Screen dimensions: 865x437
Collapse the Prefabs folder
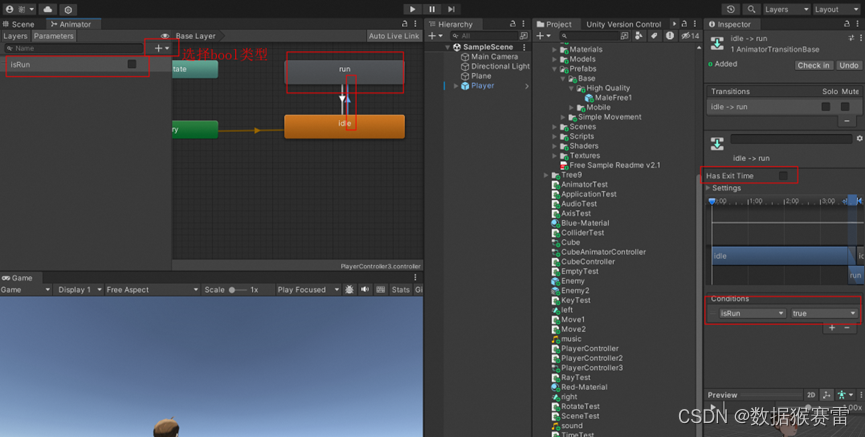tap(555, 69)
